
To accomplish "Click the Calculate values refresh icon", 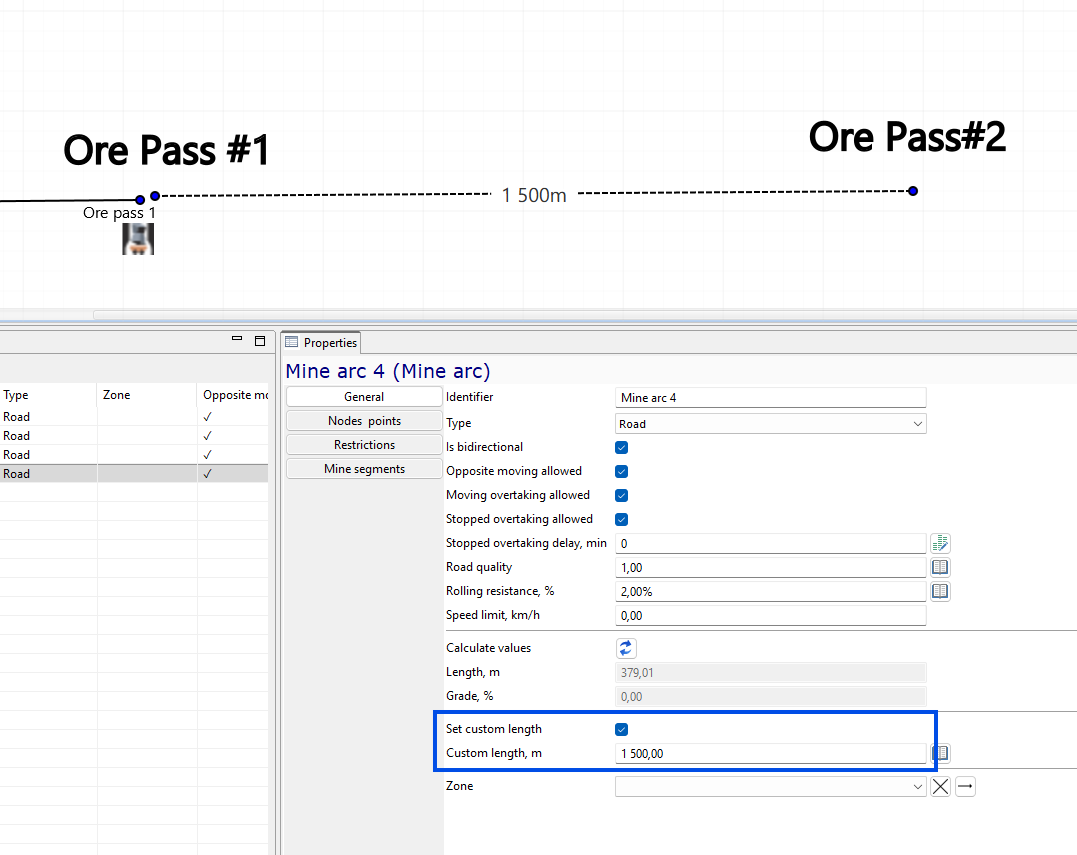I will pos(626,648).
